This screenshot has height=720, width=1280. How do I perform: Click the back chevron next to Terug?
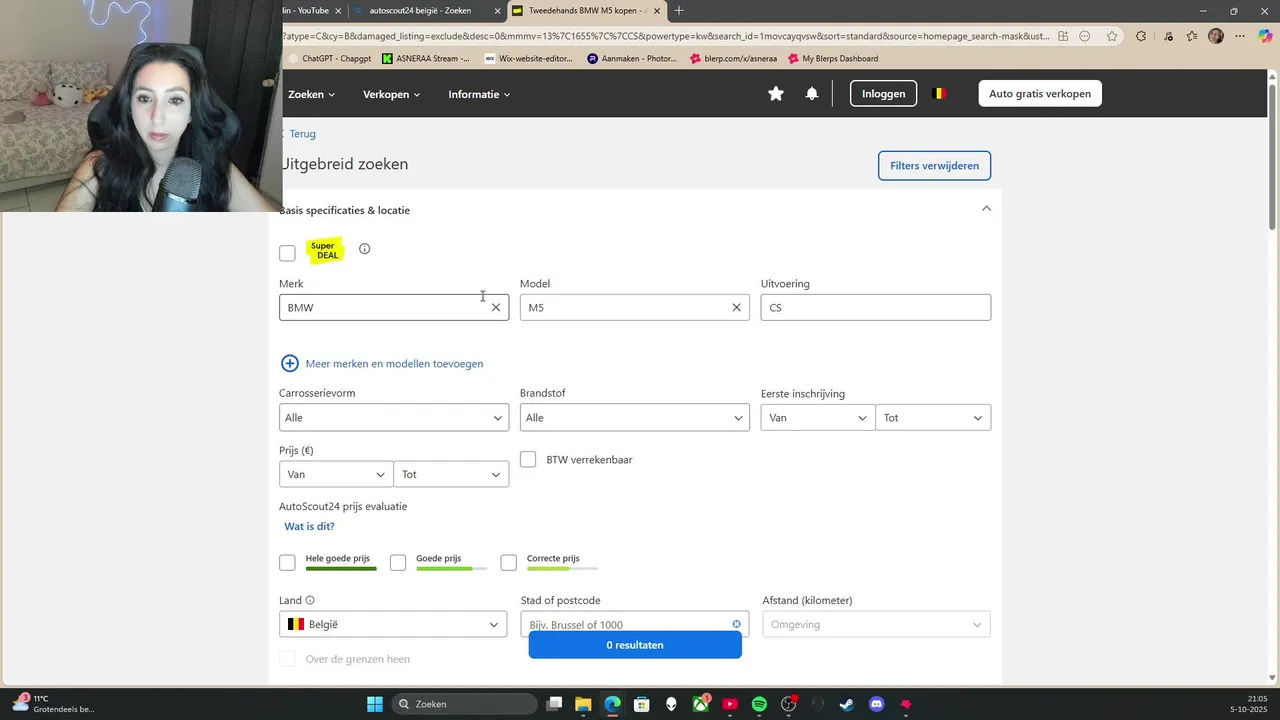(283, 133)
